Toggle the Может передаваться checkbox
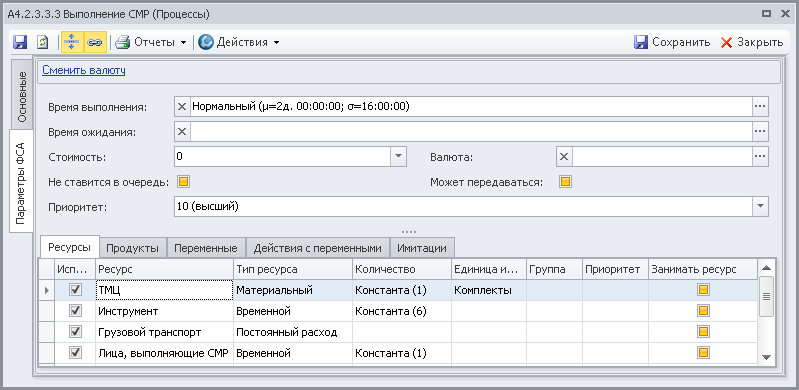 565,181
